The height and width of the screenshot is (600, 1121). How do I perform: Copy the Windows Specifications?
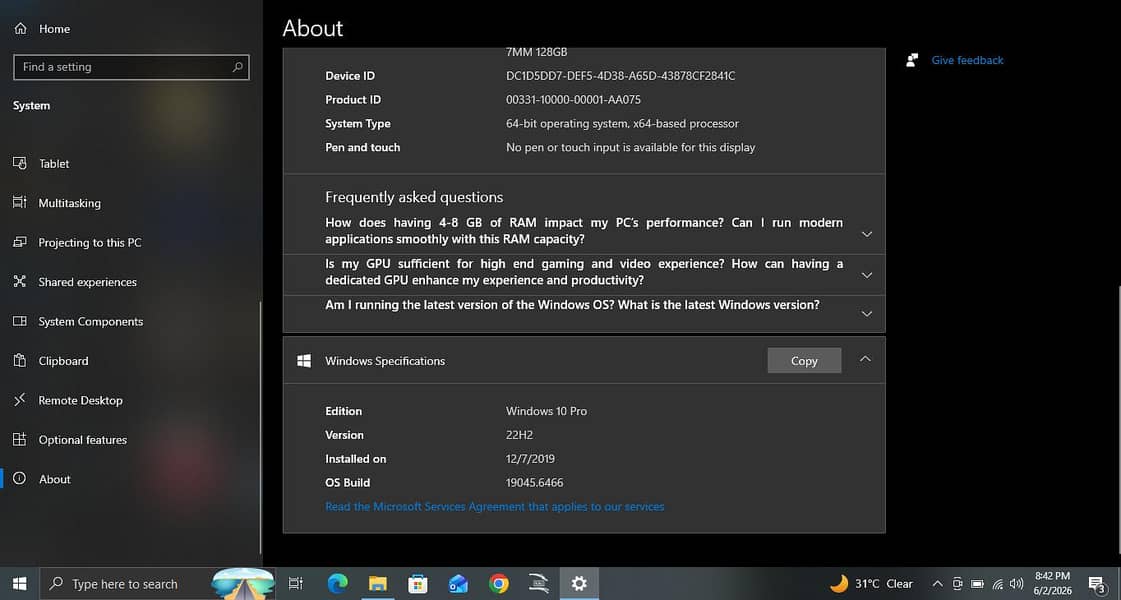[x=804, y=361]
